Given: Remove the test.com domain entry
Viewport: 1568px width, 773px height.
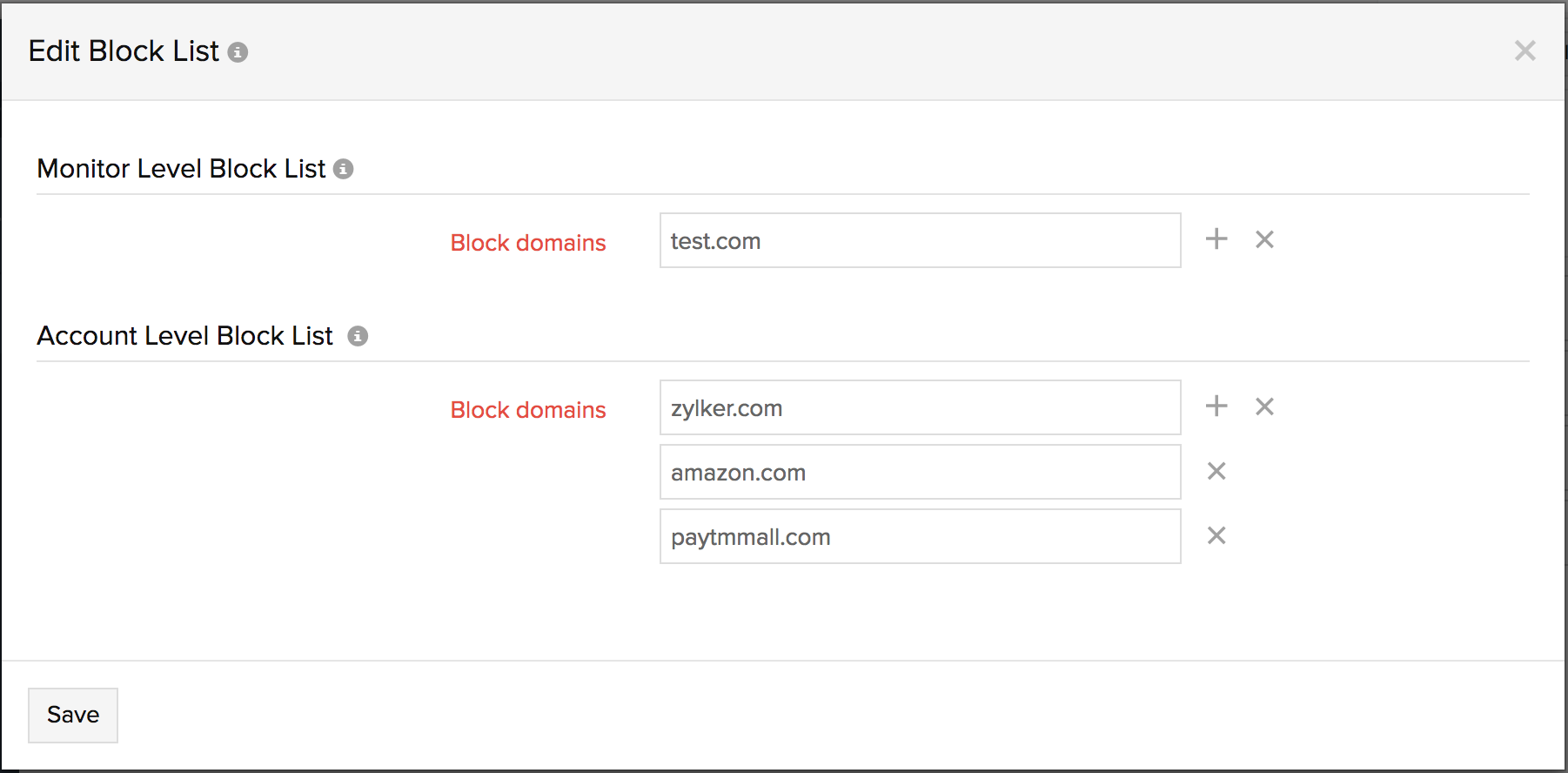Looking at the screenshot, I should pos(1264,239).
